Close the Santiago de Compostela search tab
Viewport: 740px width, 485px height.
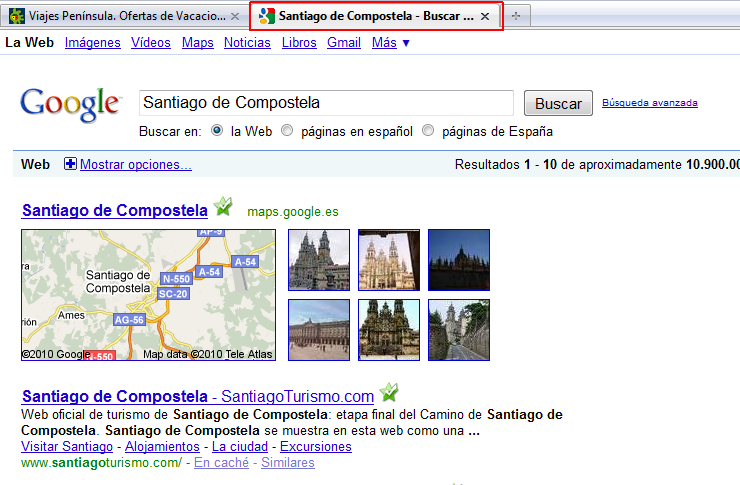tap(485, 17)
